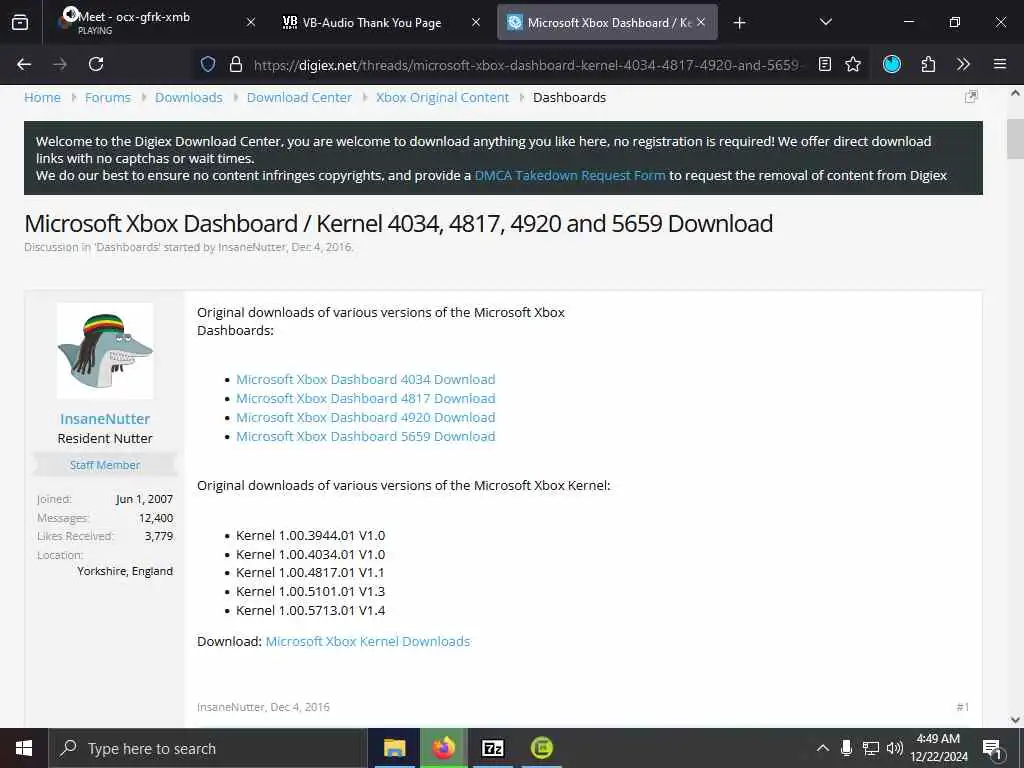
Task: Open Firefox application hamburger menu
Action: coord(999,64)
